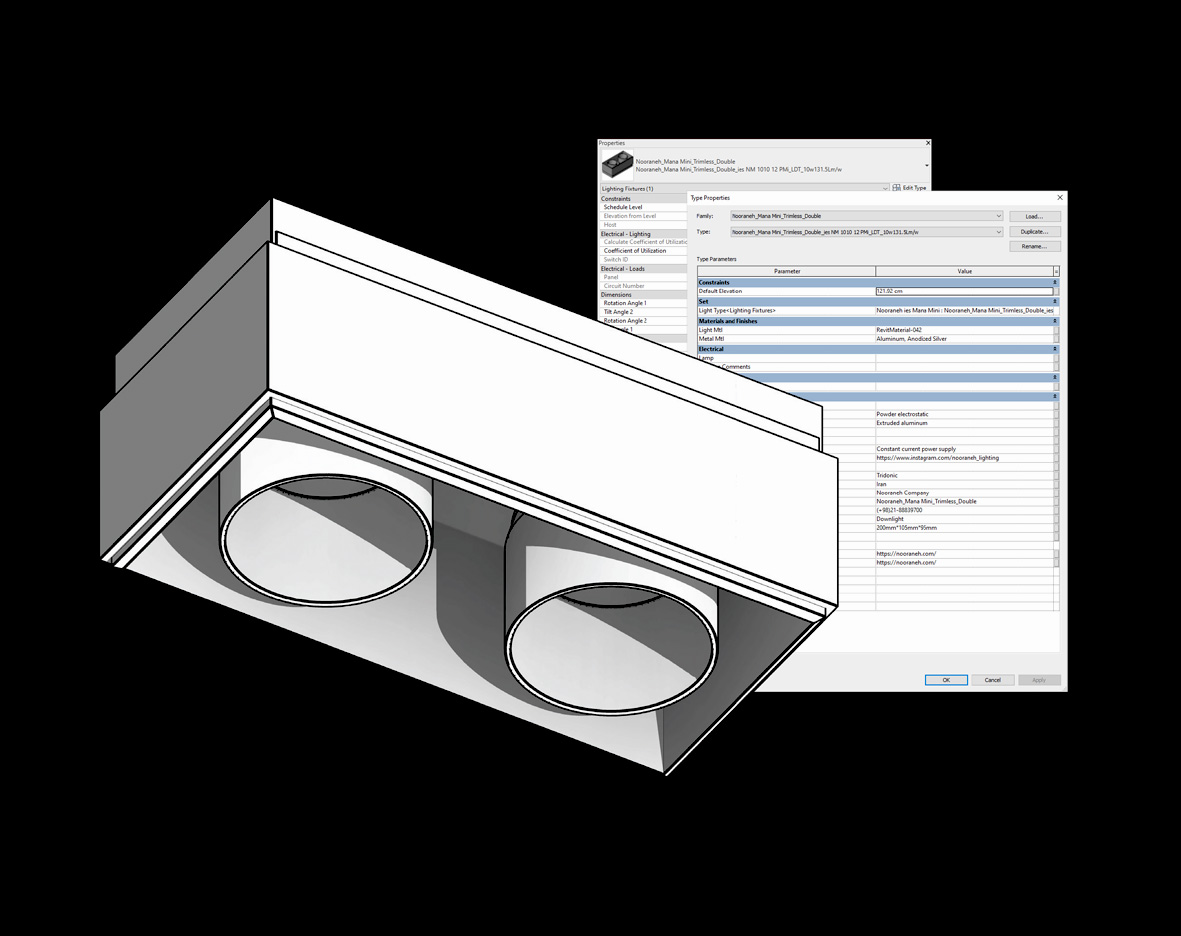
Task: Click the lighting fixture family preview thumbnail
Action: point(616,165)
